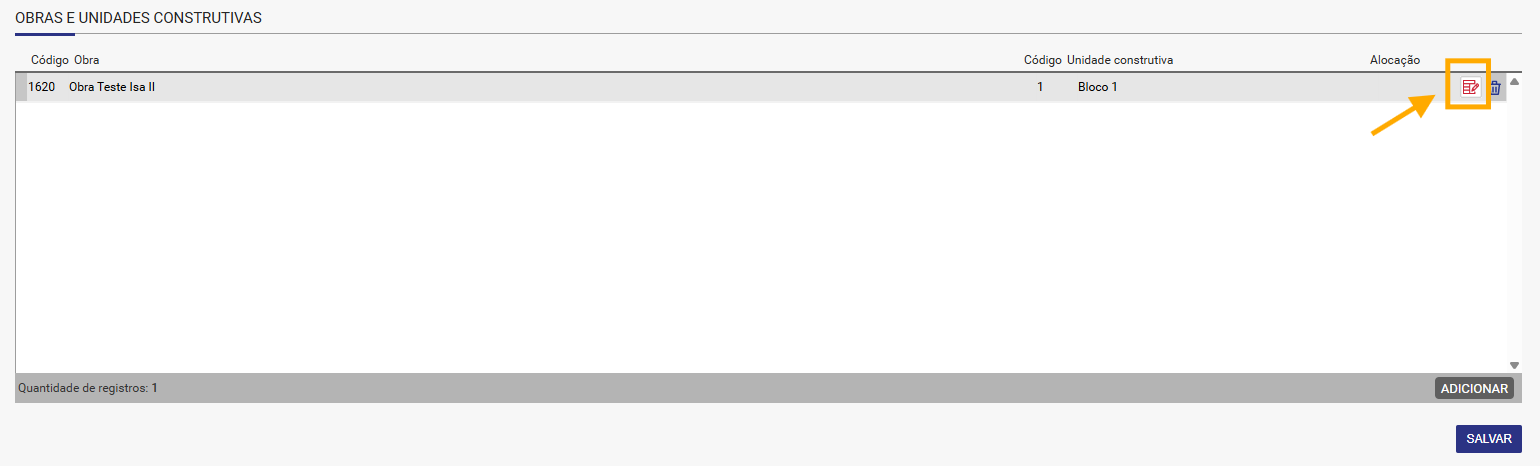Click the obra code 1620 cell
1540x466 pixels.
tap(41, 87)
